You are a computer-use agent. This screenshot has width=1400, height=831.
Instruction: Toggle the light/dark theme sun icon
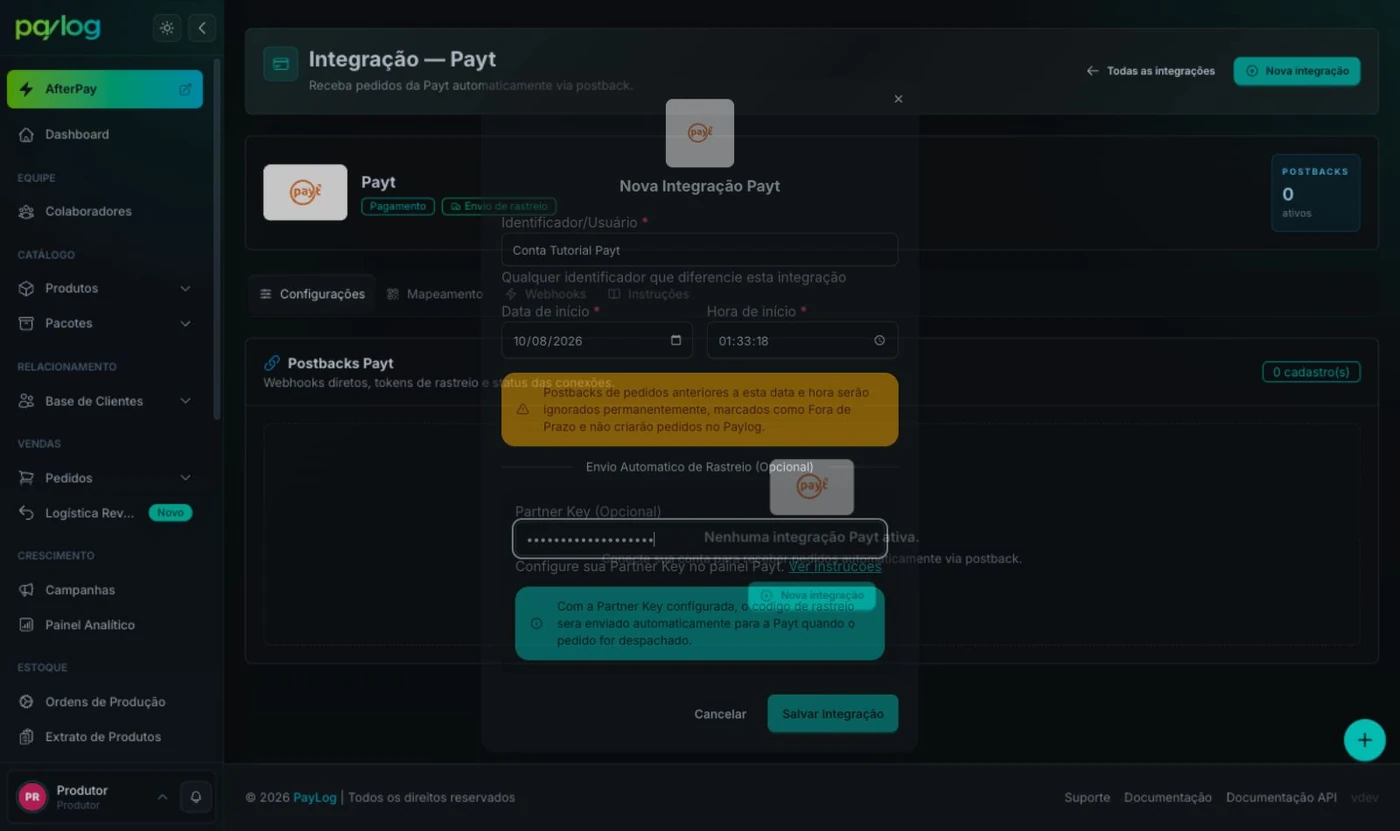(x=167, y=28)
